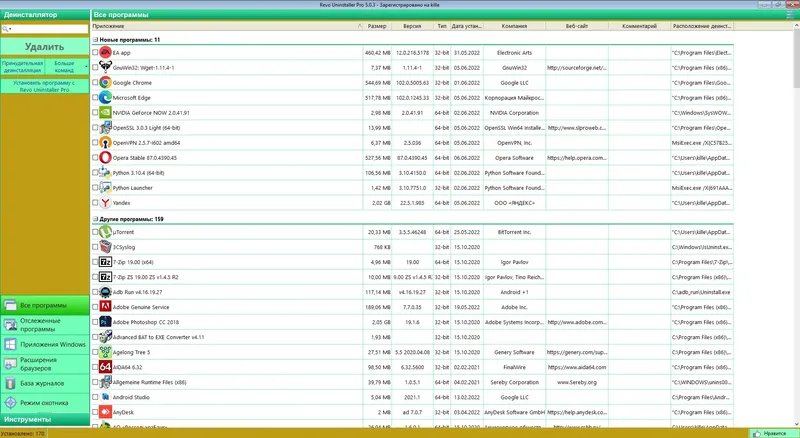Tick the checkbox for Google Chrome
This screenshot has height=438, width=800.
(x=95, y=82)
